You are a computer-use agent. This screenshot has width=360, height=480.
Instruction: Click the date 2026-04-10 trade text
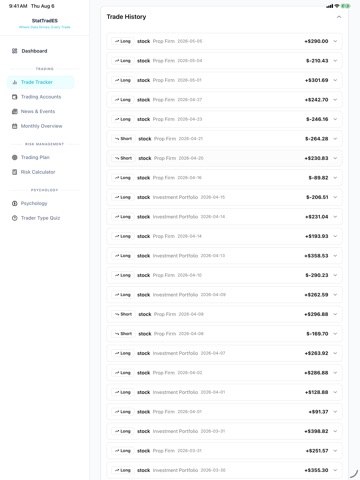(x=190, y=275)
